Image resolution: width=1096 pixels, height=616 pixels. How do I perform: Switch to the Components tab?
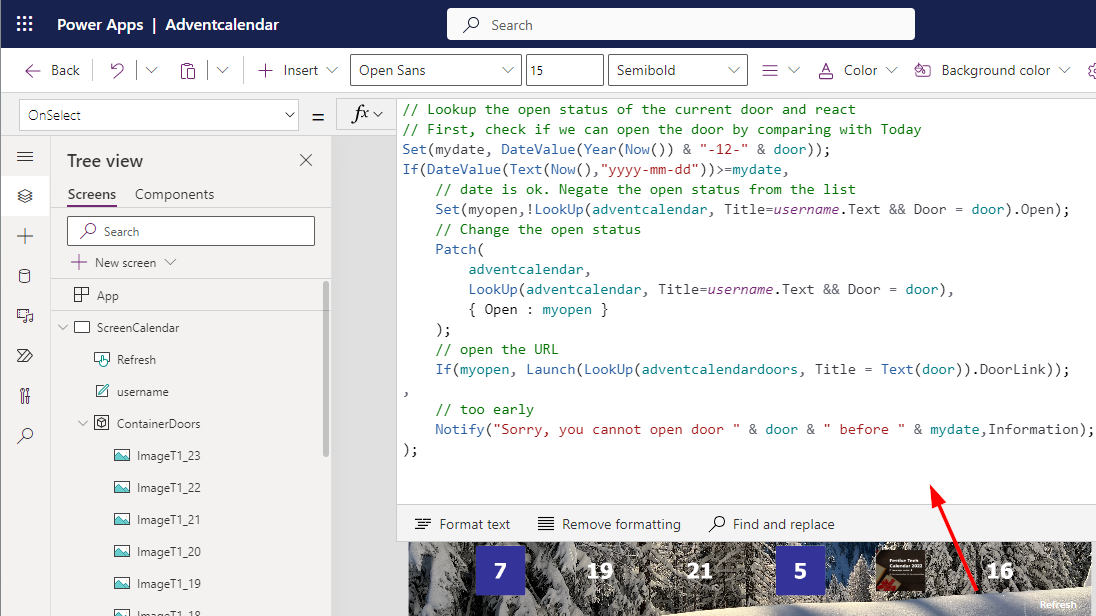click(x=174, y=194)
